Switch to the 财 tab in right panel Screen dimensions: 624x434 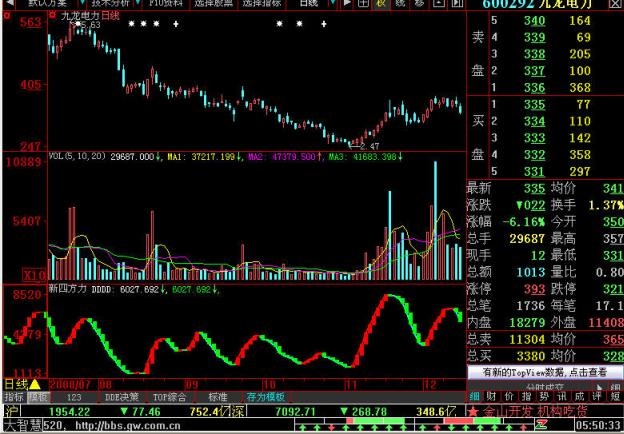[491, 397]
